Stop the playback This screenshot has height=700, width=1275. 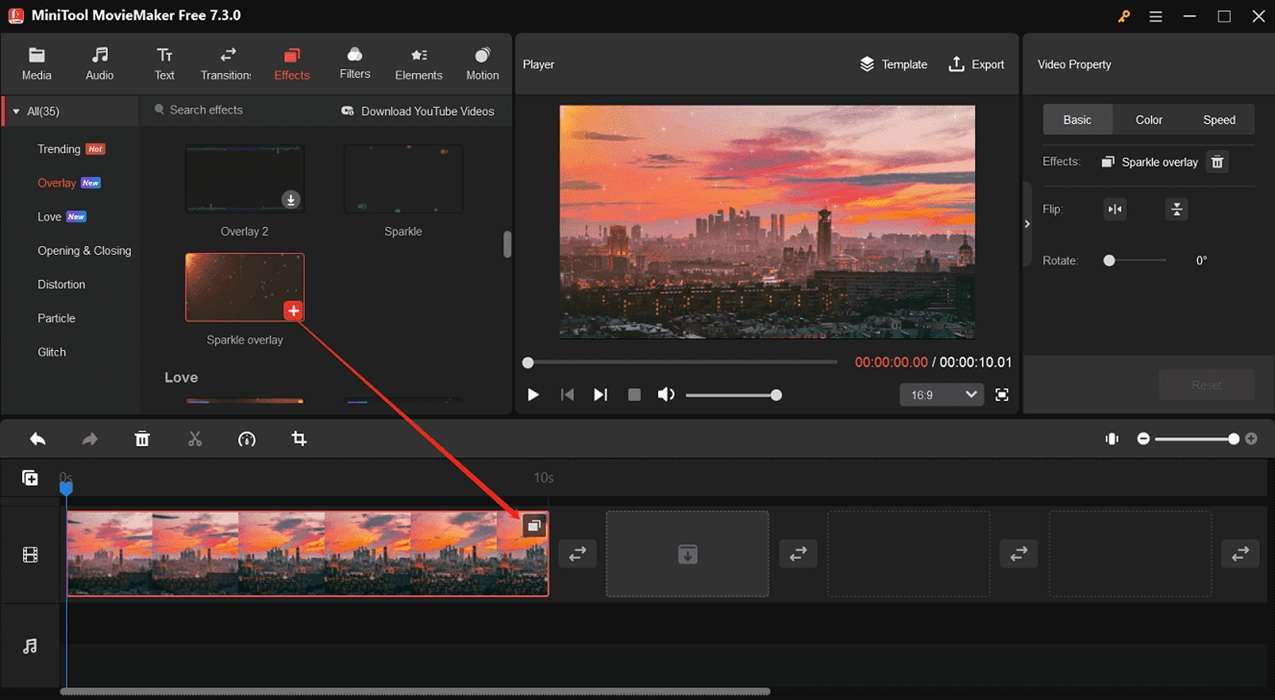click(634, 395)
